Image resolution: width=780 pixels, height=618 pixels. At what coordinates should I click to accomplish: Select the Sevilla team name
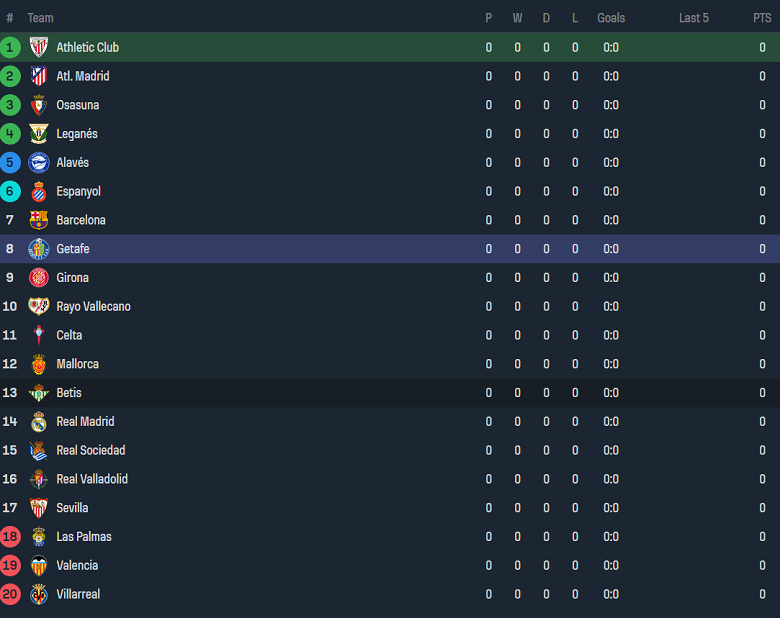click(72, 508)
